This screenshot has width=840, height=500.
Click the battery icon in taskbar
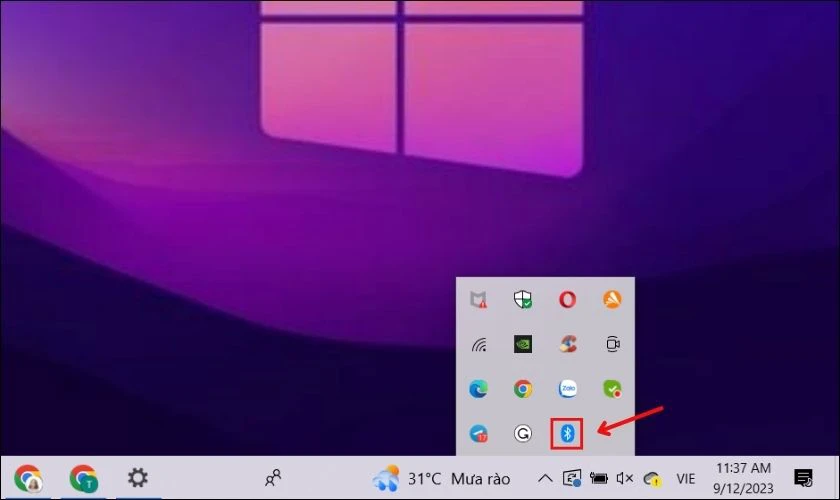pos(598,478)
